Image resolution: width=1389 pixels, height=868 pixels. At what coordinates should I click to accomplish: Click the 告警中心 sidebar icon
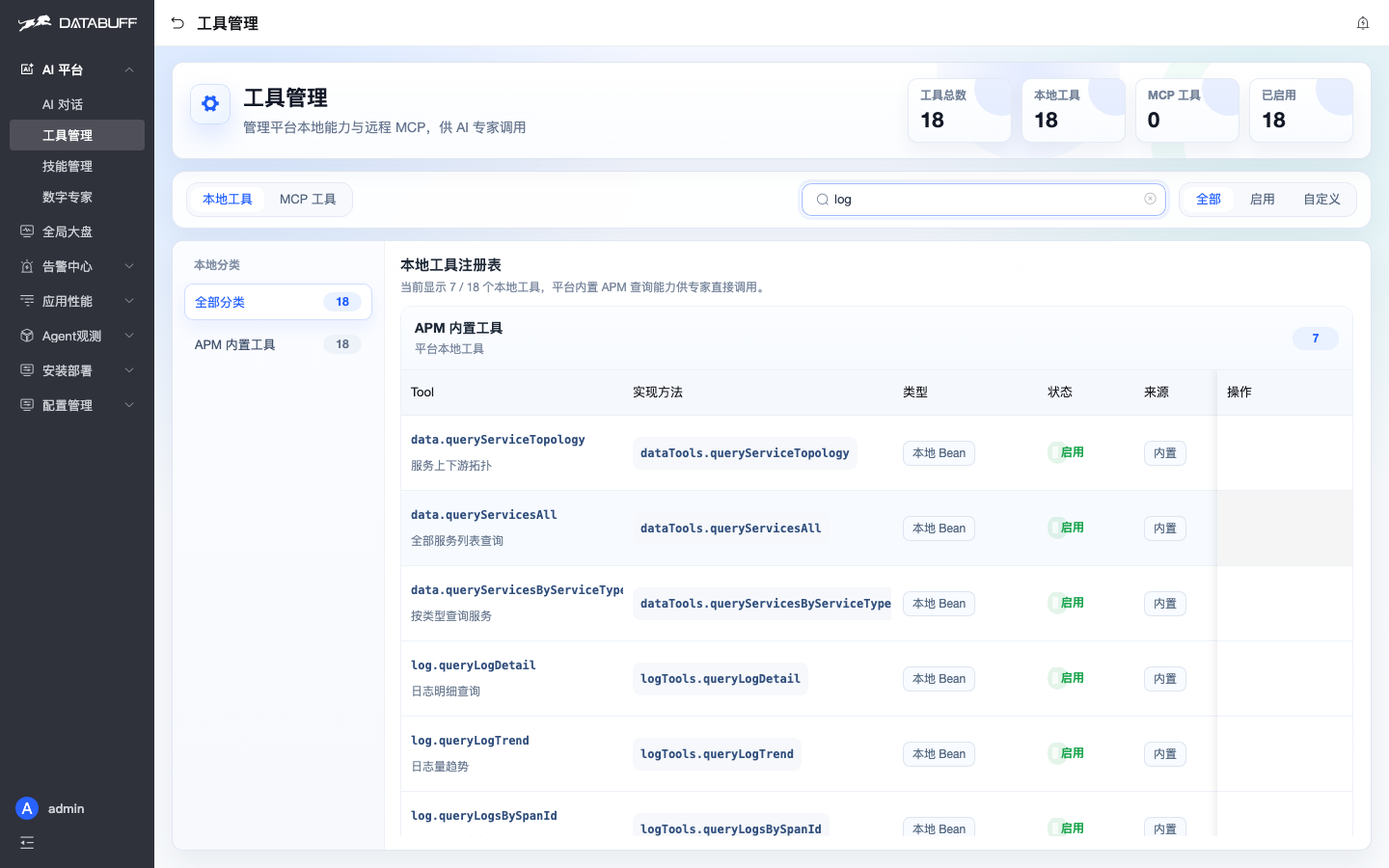pos(27,266)
